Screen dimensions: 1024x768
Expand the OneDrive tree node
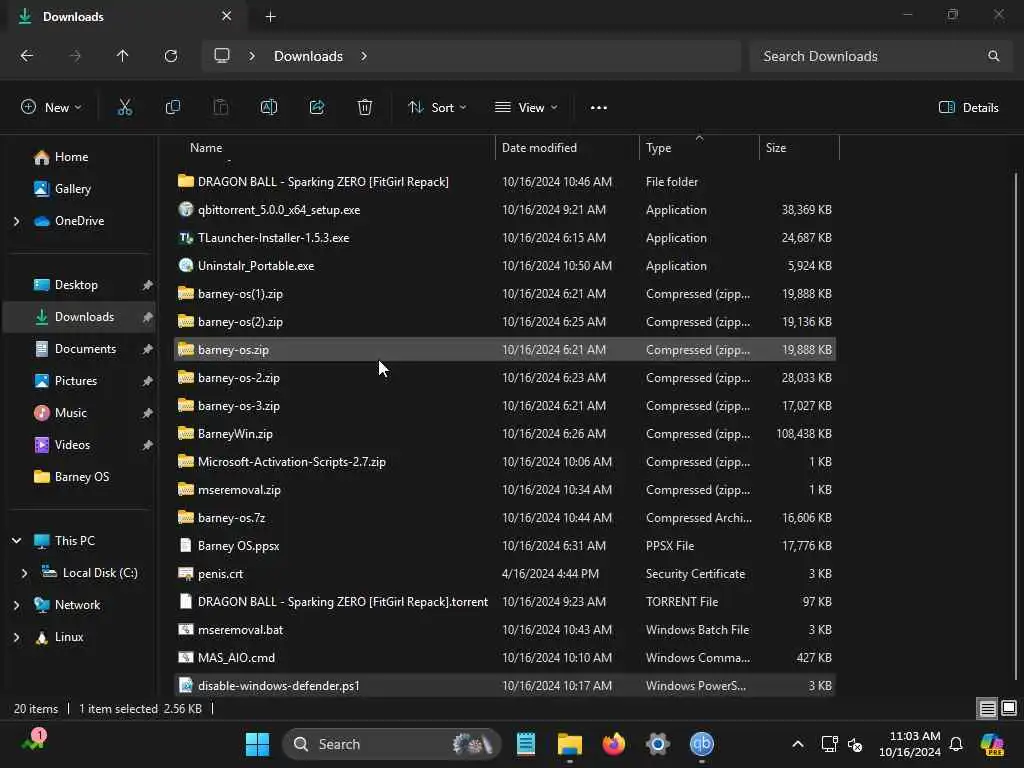(x=16, y=221)
